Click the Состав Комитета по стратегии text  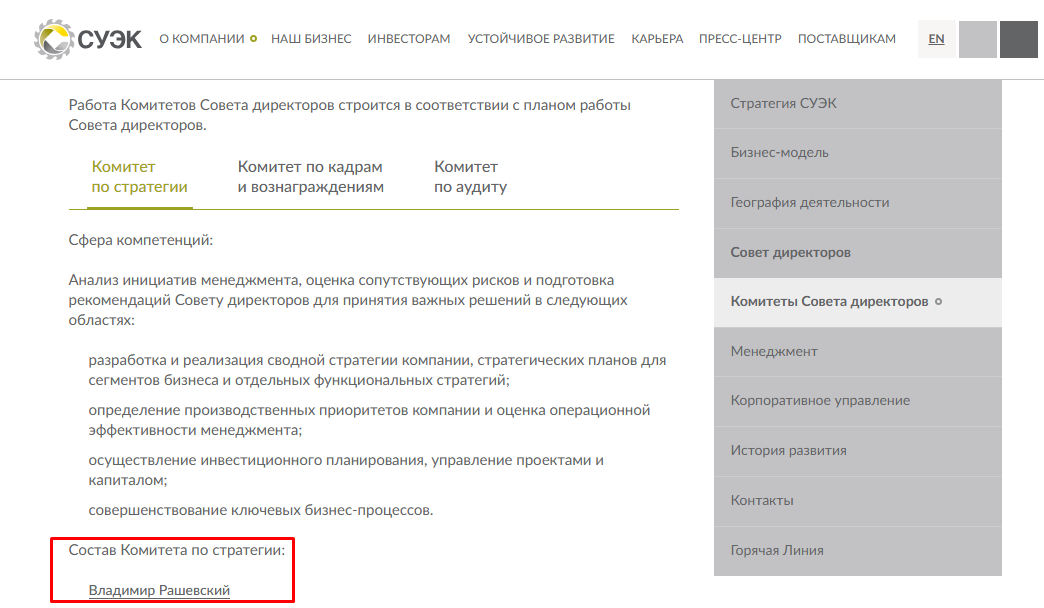coord(176,550)
